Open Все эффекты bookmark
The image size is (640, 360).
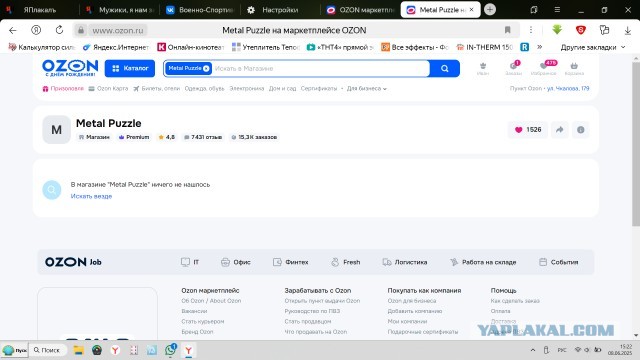point(415,47)
